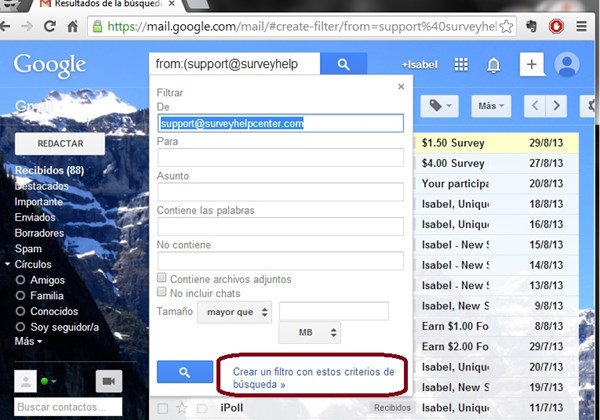
Task: Expand the Más sidebar menu
Action: click(28, 341)
